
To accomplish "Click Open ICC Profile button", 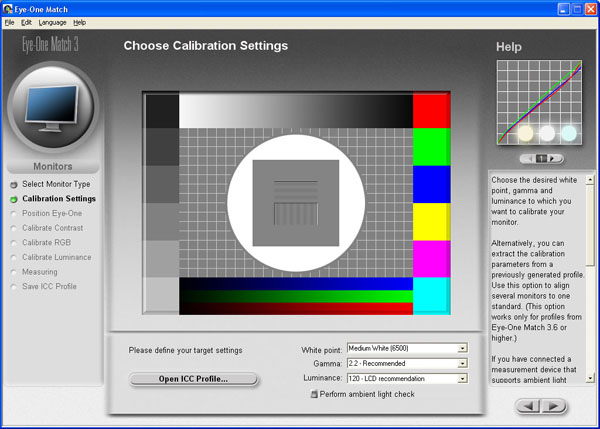I will click(x=193, y=379).
